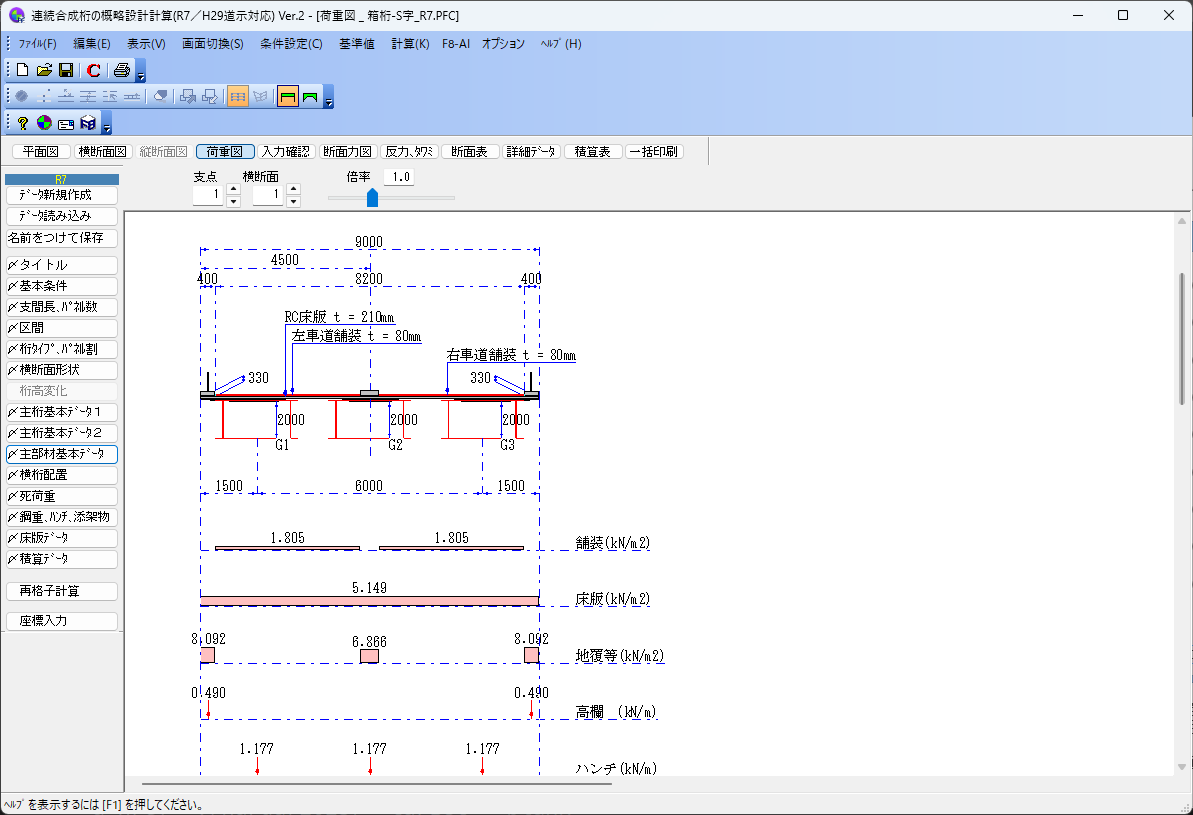Open the 表示(V) menu
The width and height of the screenshot is (1193, 815).
146,44
